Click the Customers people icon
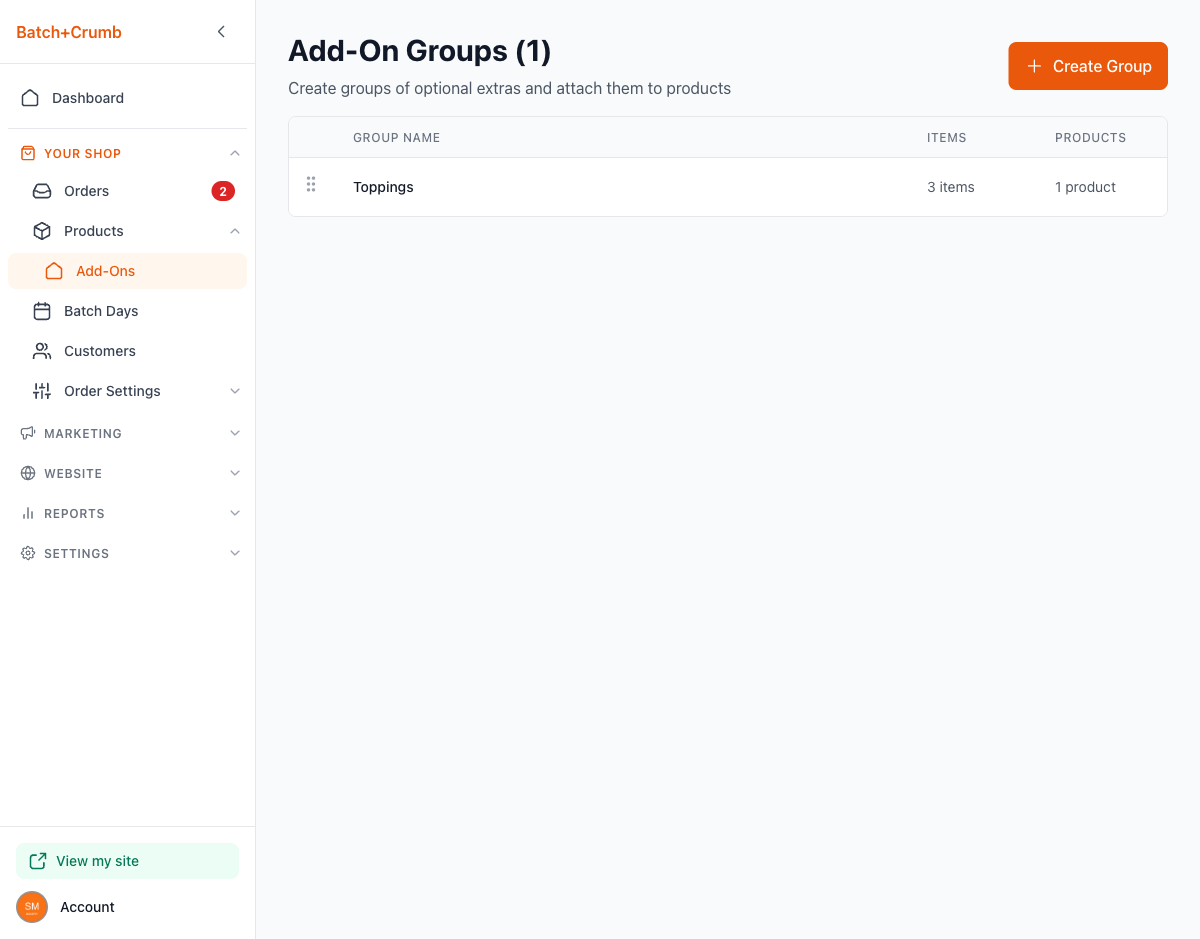Image resolution: width=1200 pixels, height=939 pixels. [42, 351]
